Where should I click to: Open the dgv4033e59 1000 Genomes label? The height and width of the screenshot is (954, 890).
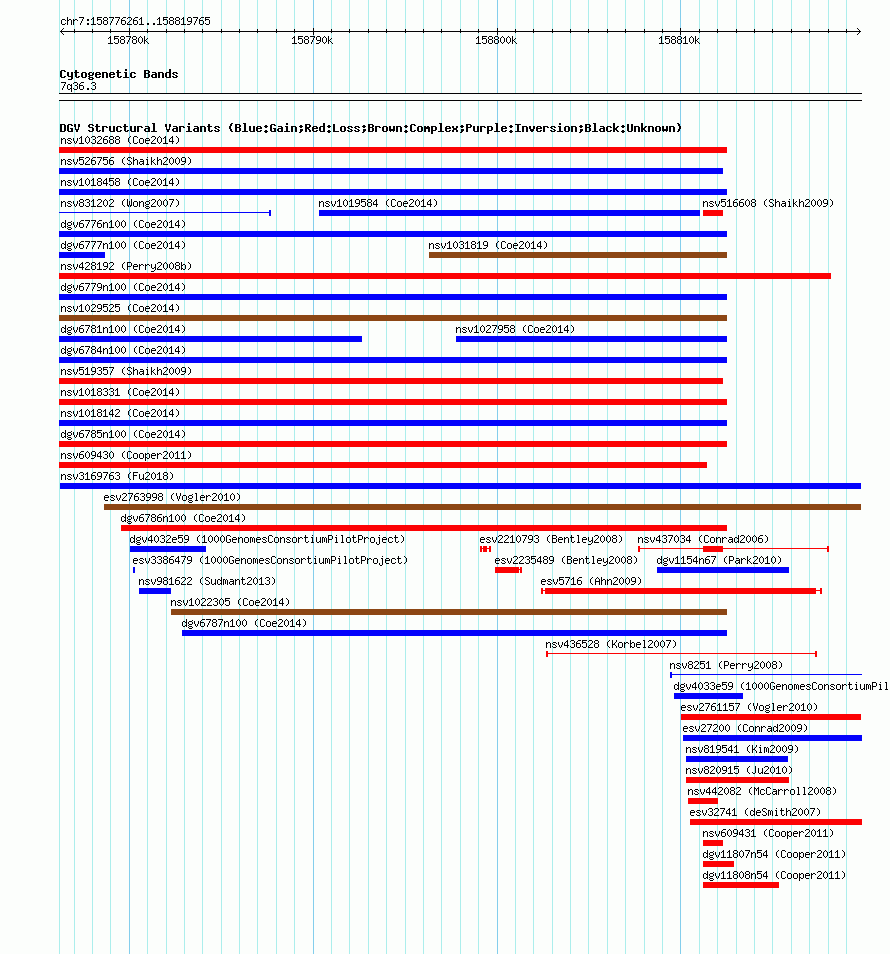781,686
